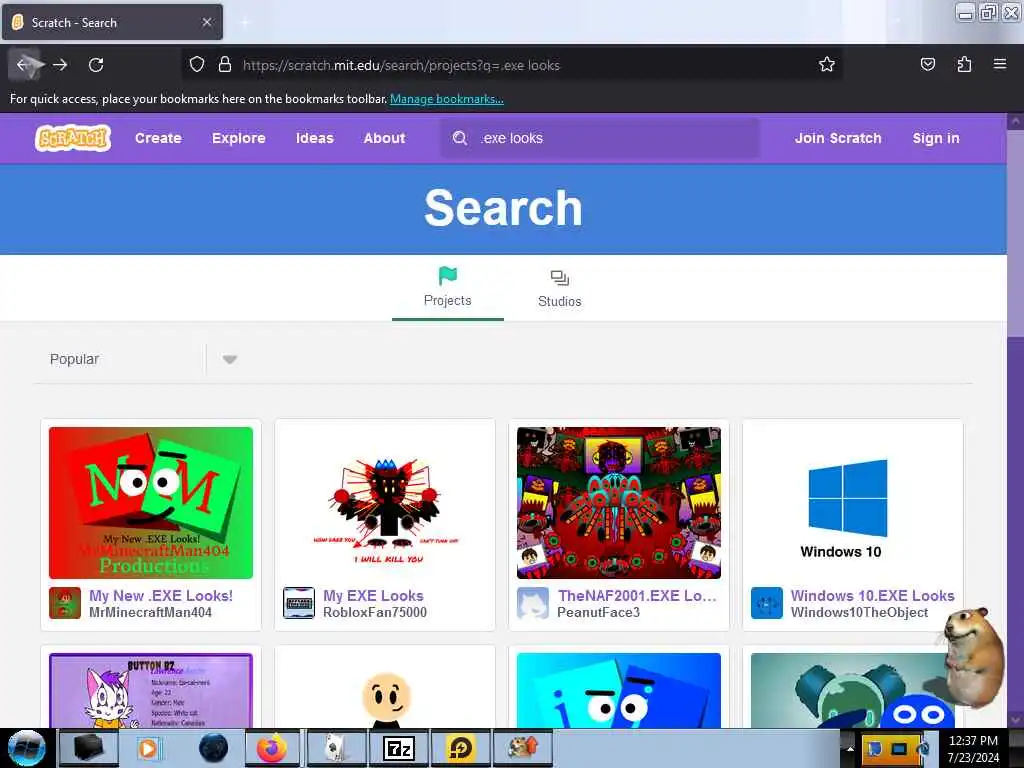Click the blue square characters thumbnail
This screenshot has height=768, width=1024.
(619, 690)
